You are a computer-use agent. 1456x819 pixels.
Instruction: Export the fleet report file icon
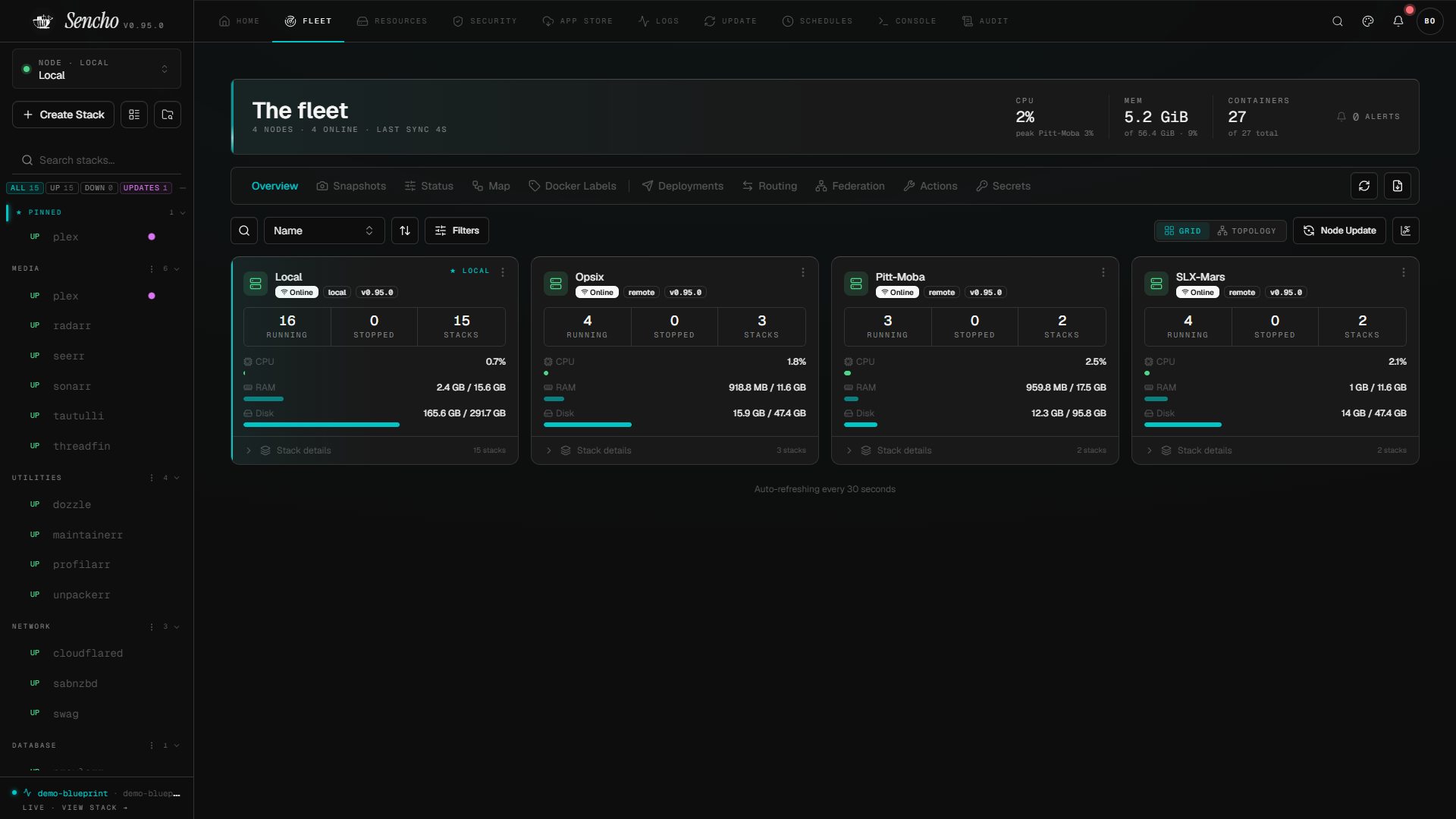point(1398,186)
